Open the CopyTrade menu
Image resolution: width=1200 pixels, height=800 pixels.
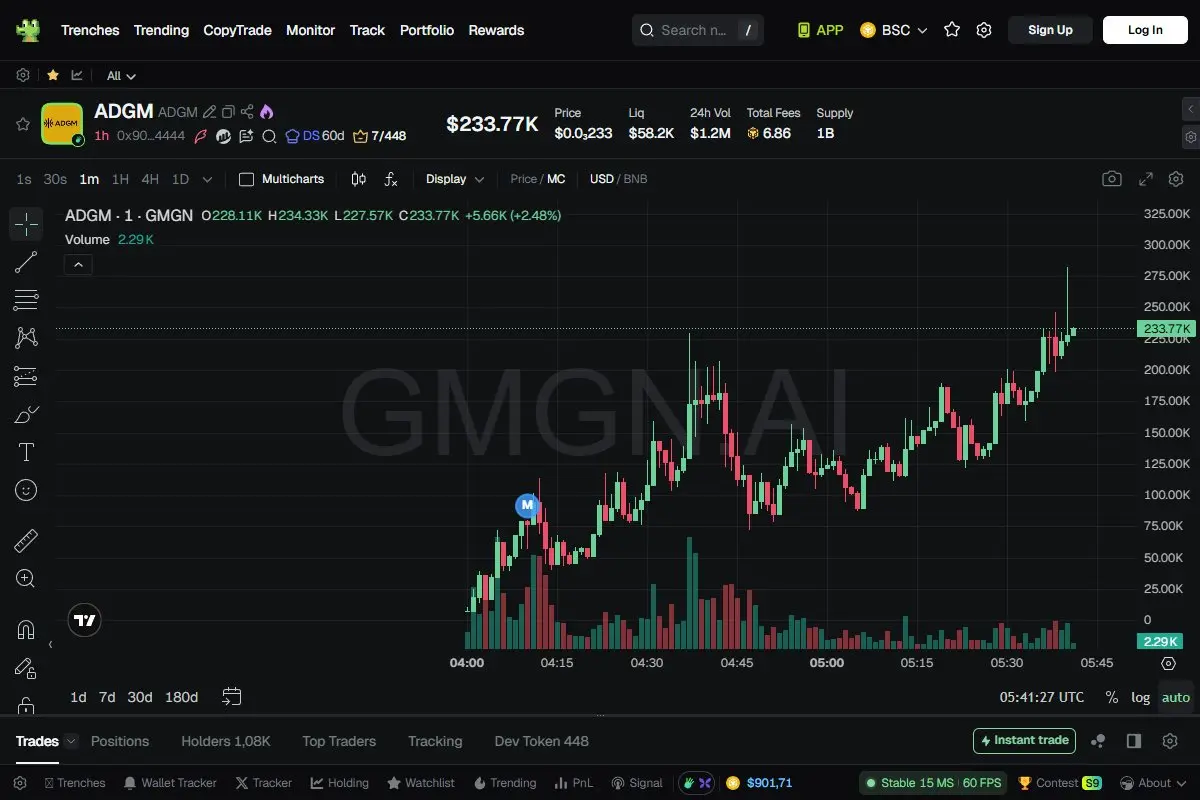tap(237, 30)
